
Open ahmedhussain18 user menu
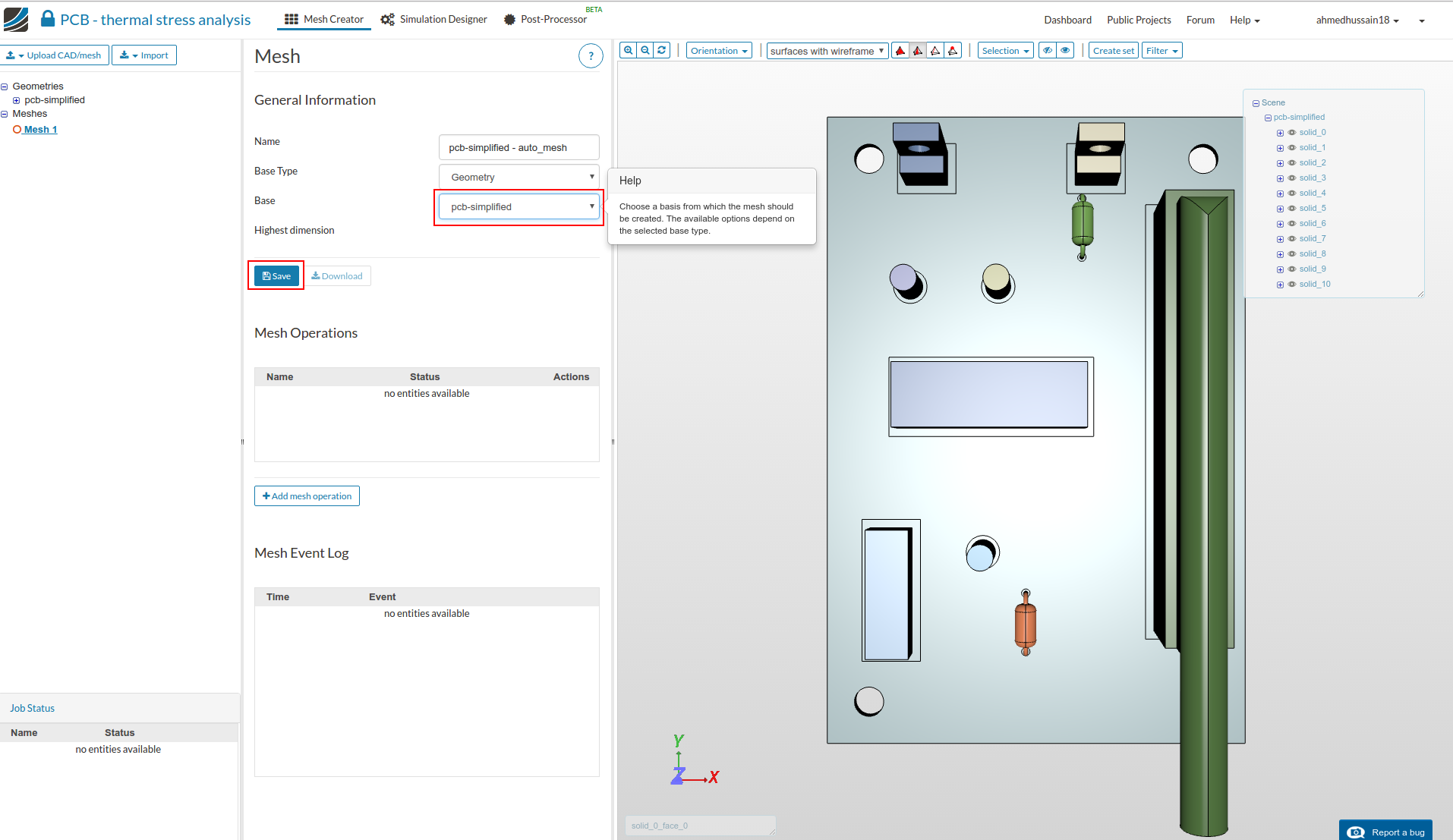point(1357,20)
